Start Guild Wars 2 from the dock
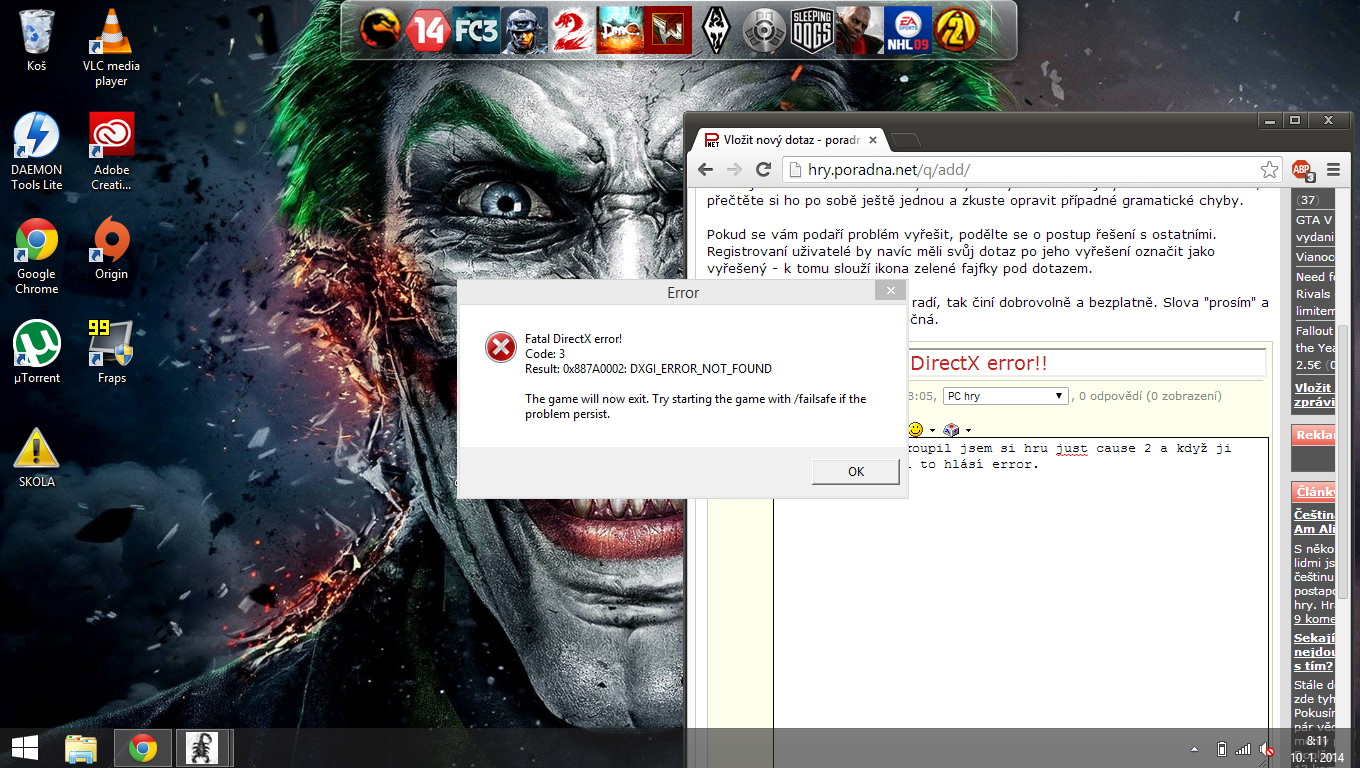This screenshot has width=1360, height=768. pyautogui.click(x=570, y=30)
